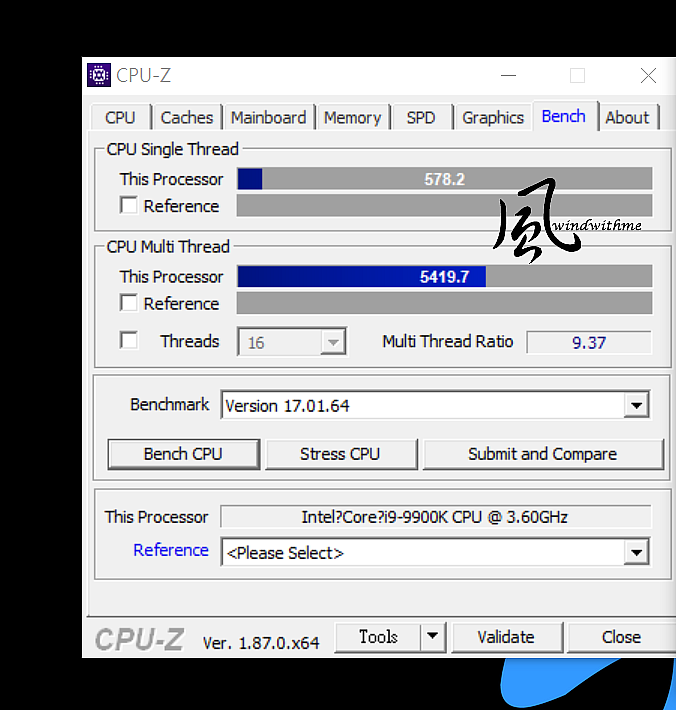Tick the Threads checkbox

tap(129, 340)
